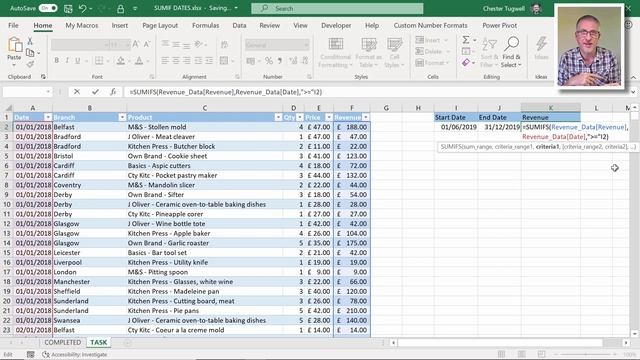
Task: Click Page Layout view icon in status bar
Action: [x=521, y=354]
